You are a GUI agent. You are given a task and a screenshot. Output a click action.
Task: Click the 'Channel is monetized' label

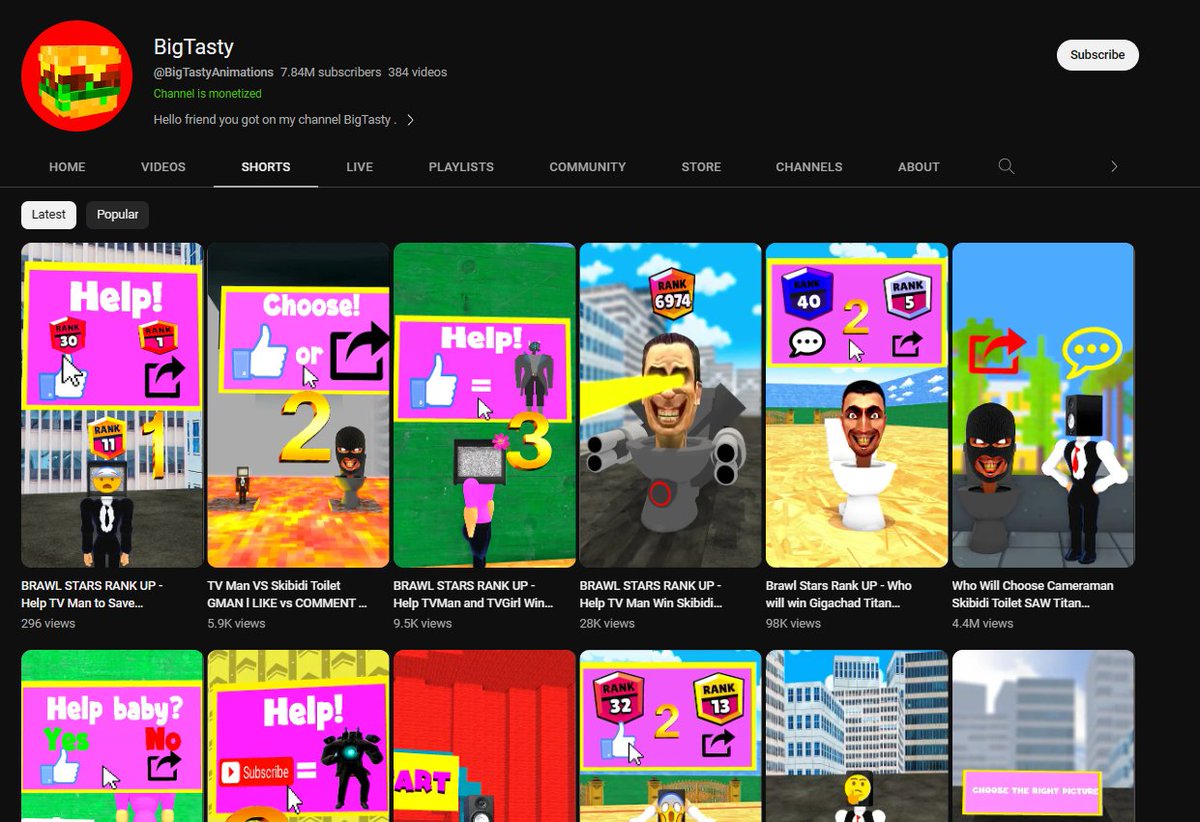pyautogui.click(x=208, y=94)
